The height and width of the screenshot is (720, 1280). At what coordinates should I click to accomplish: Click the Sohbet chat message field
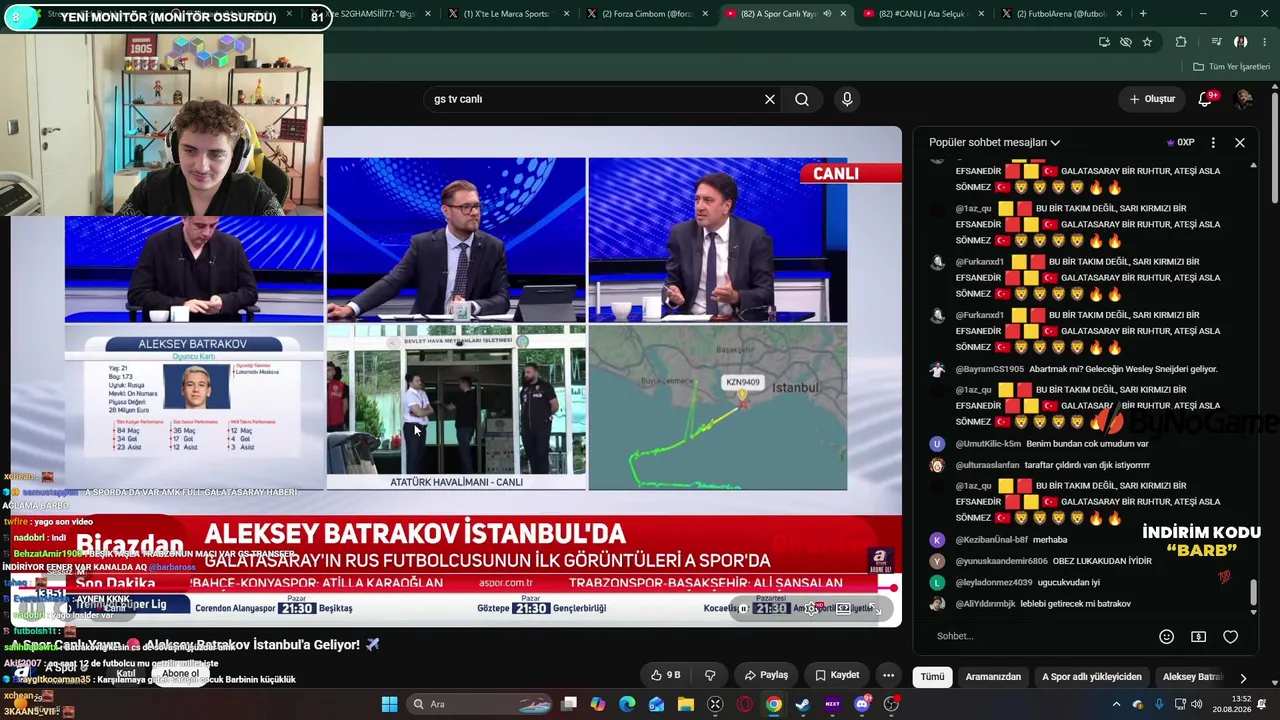[1040, 637]
